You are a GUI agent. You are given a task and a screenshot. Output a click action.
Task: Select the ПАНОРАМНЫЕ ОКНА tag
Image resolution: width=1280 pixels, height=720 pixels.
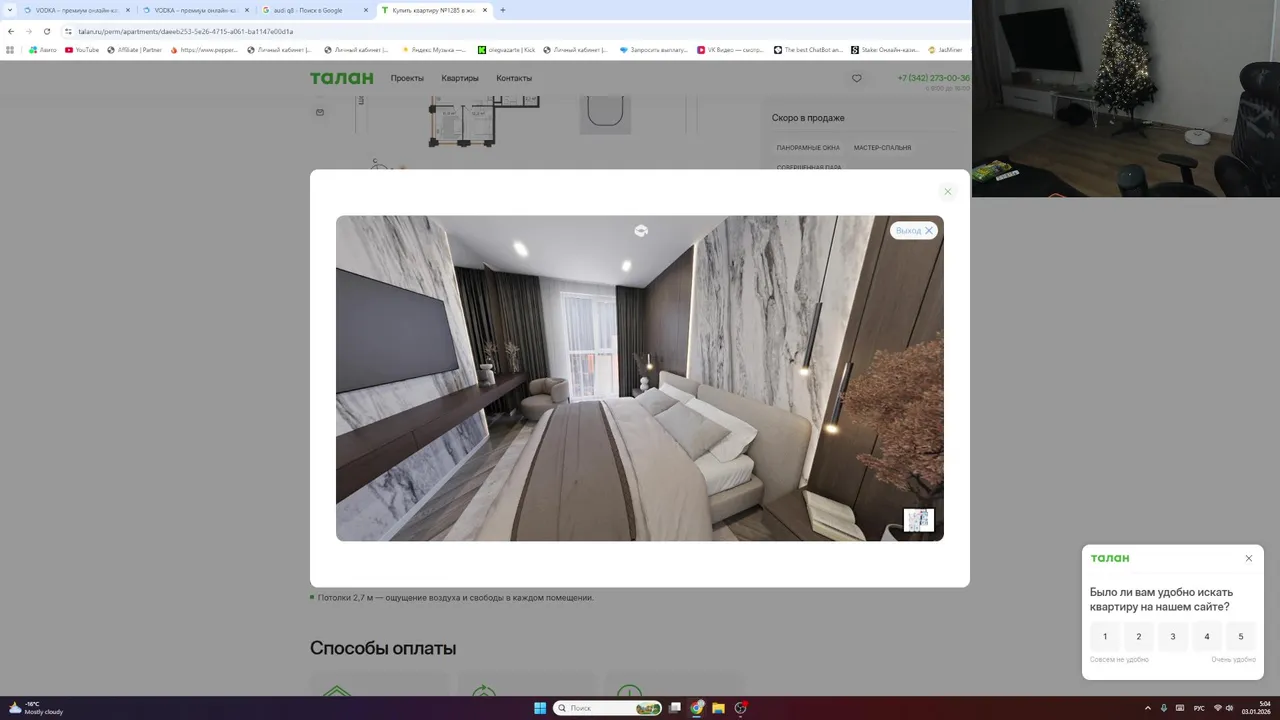(x=808, y=148)
